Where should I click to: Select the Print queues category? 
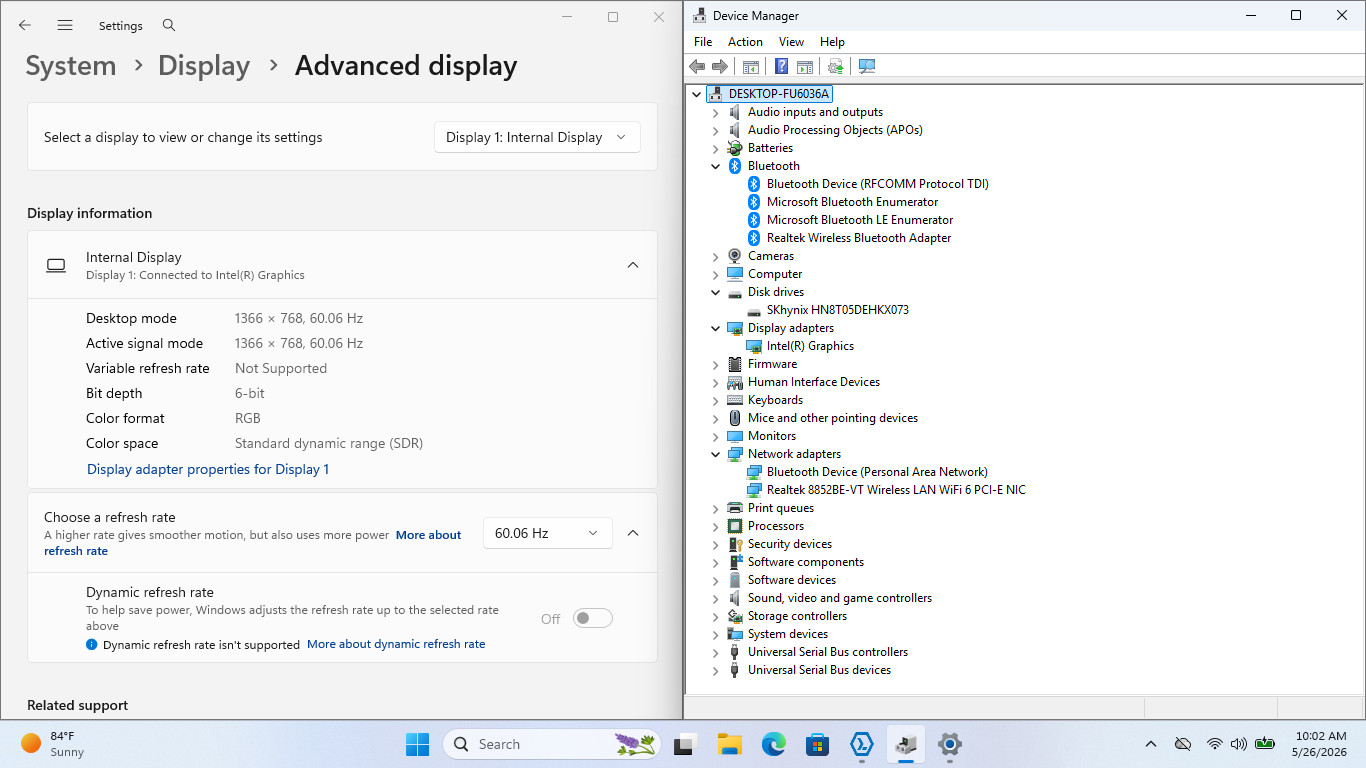[781, 508]
